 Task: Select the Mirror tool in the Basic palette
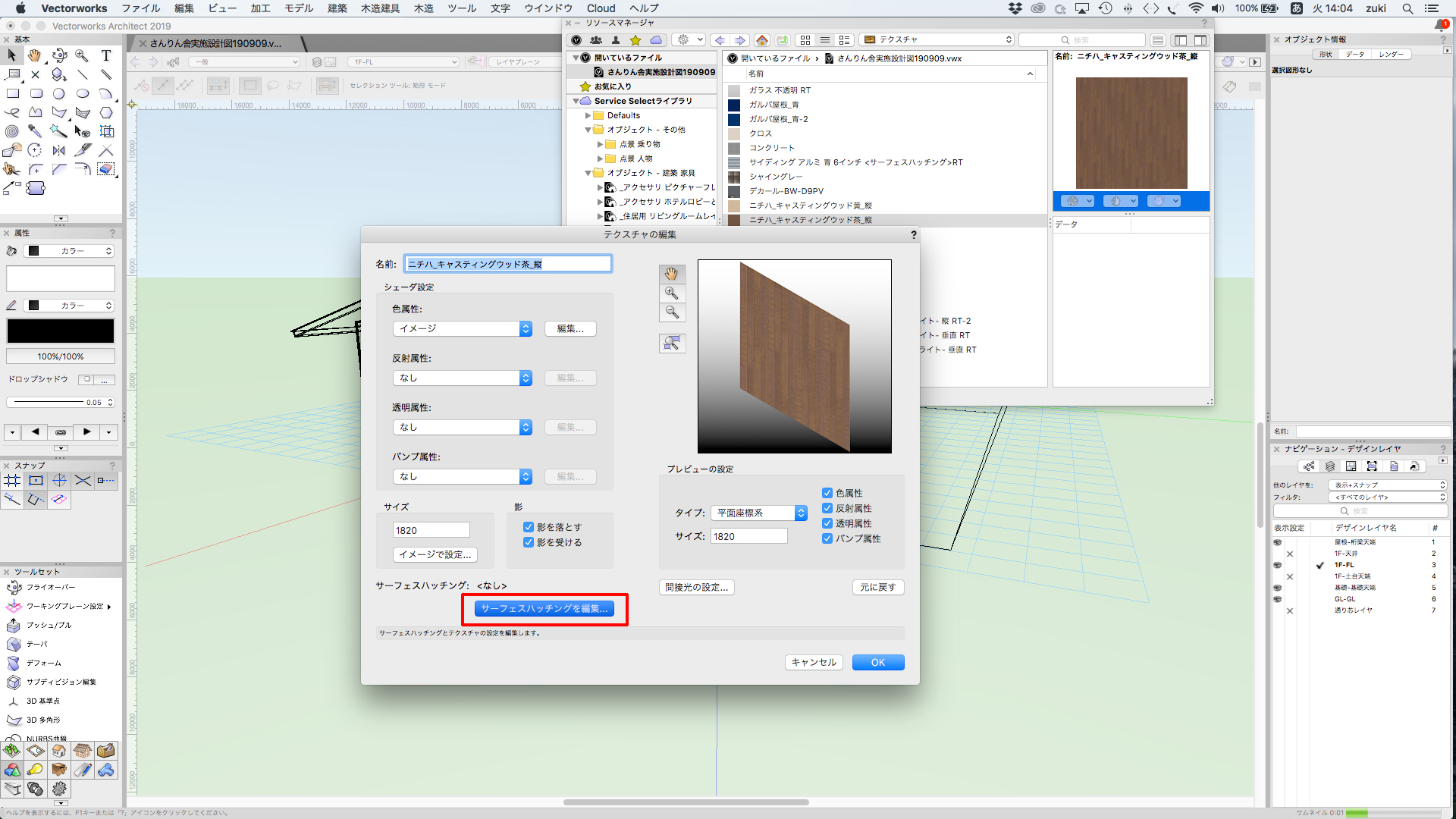59,150
